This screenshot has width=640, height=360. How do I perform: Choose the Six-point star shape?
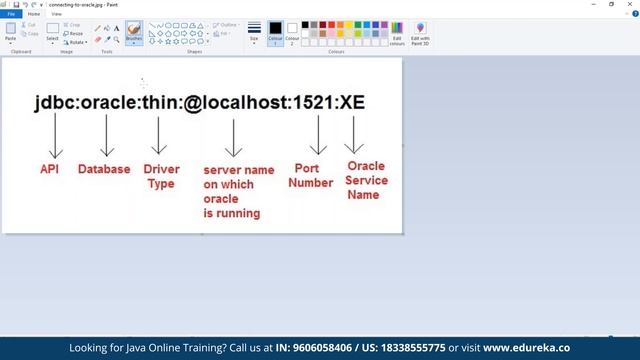[x=176, y=41]
